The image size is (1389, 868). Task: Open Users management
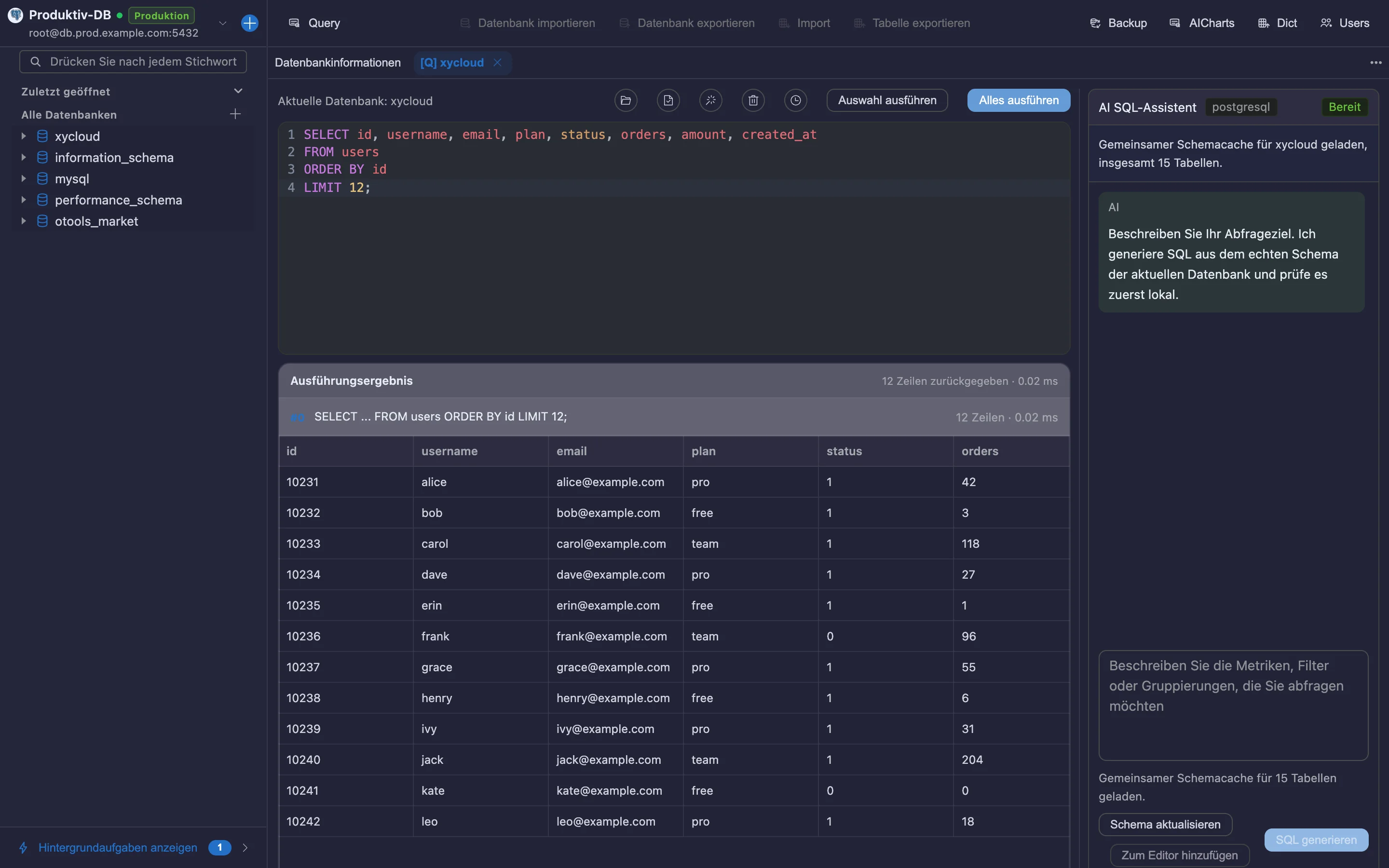pos(1345,23)
